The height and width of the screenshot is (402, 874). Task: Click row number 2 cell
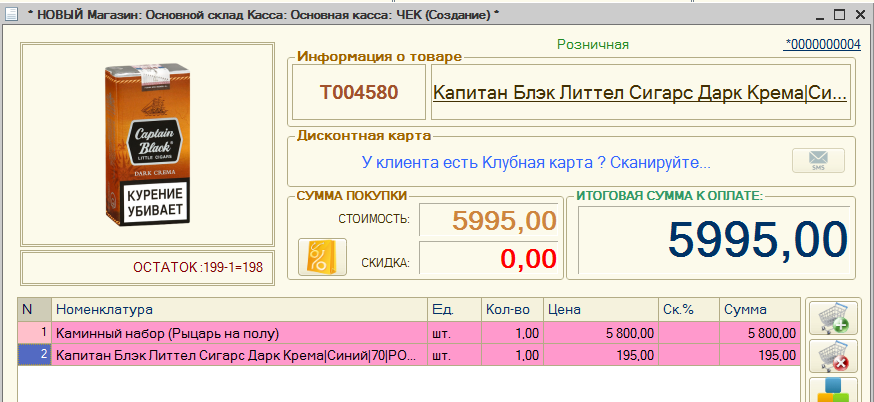coord(35,355)
